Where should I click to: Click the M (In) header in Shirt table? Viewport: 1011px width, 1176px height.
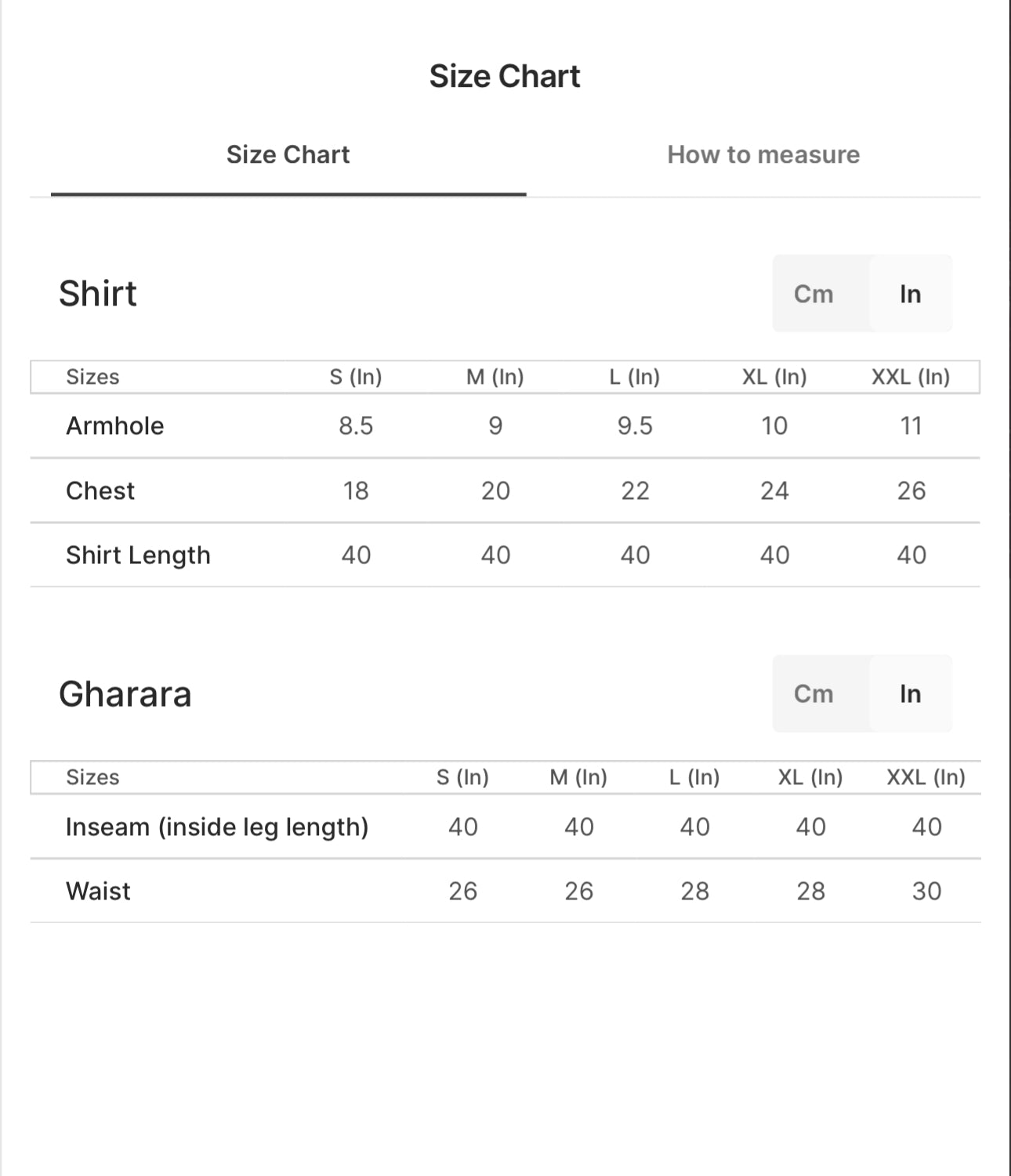coord(495,377)
